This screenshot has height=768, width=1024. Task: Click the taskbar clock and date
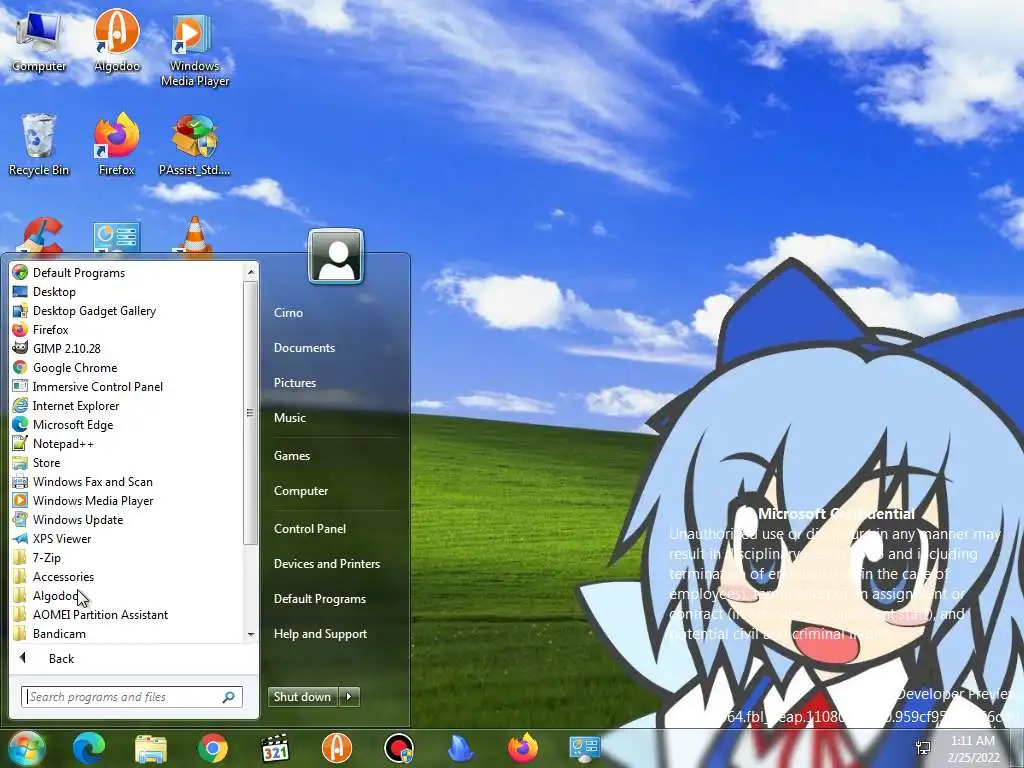[x=973, y=748]
